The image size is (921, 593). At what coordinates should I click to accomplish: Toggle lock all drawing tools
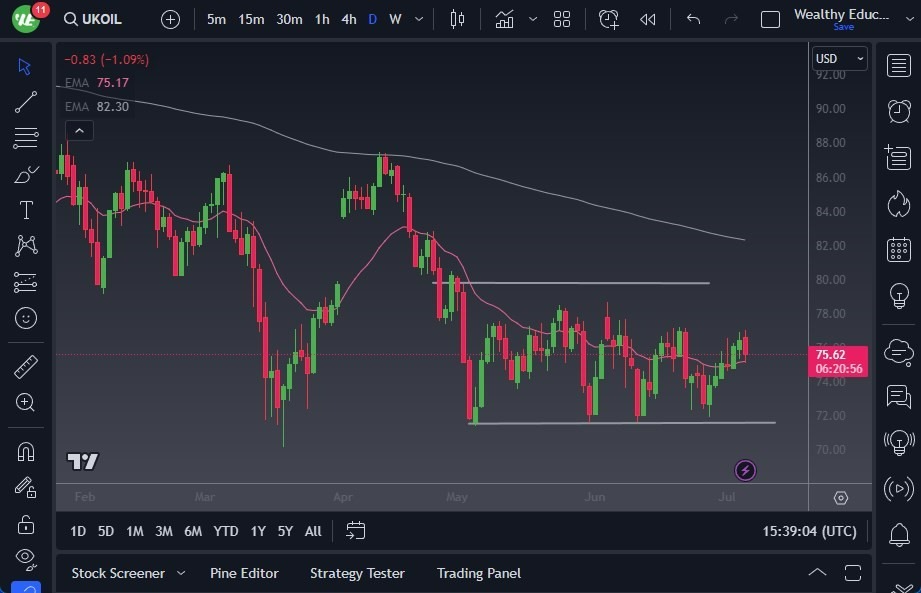(26, 524)
